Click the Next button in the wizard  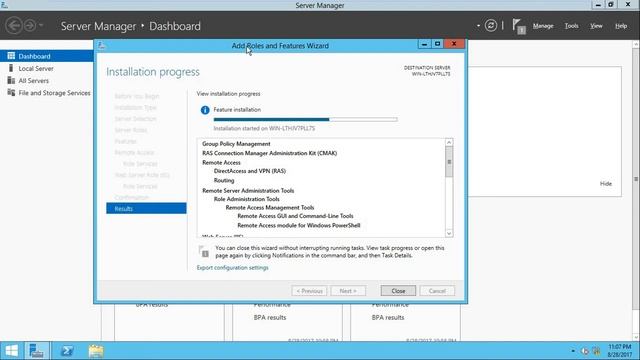tap(348, 291)
